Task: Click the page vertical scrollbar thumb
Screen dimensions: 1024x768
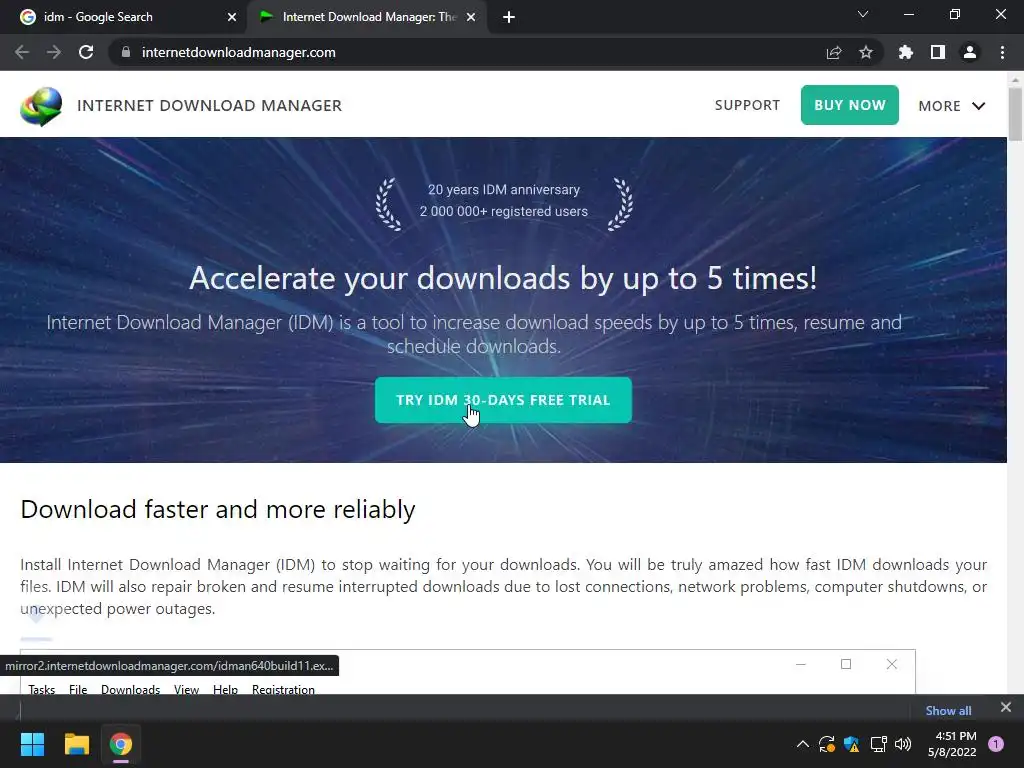Action: [1016, 113]
